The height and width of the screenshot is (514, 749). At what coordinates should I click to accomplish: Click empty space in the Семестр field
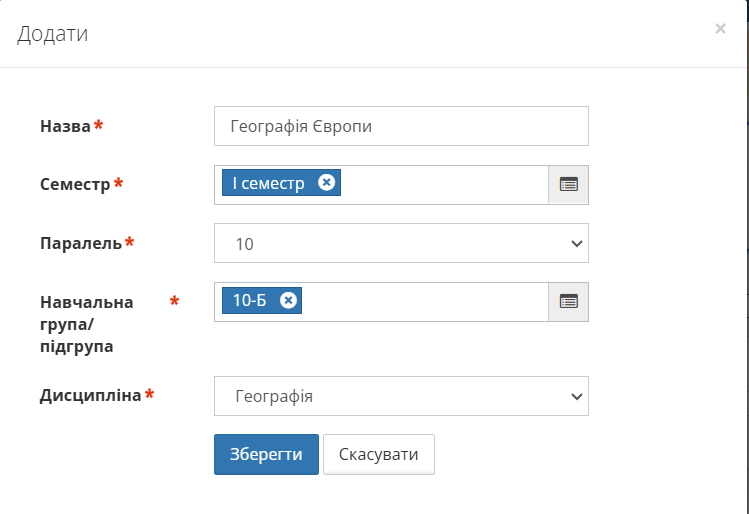point(445,184)
